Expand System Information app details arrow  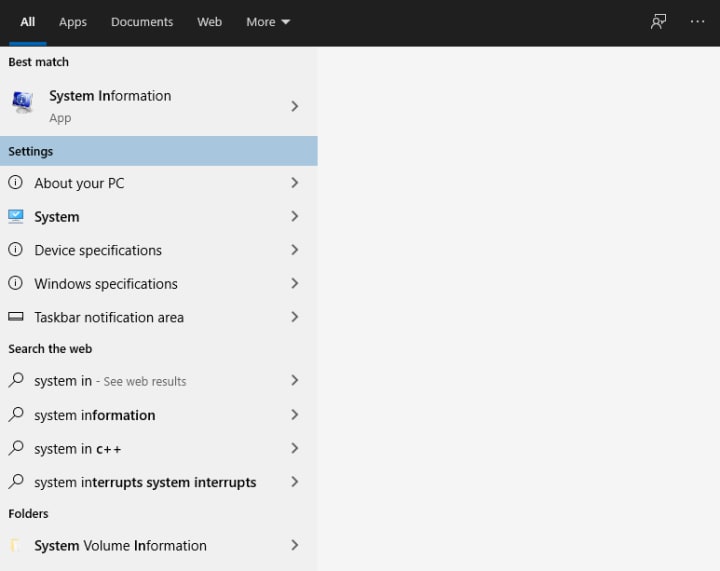click(x=294, y=106)
